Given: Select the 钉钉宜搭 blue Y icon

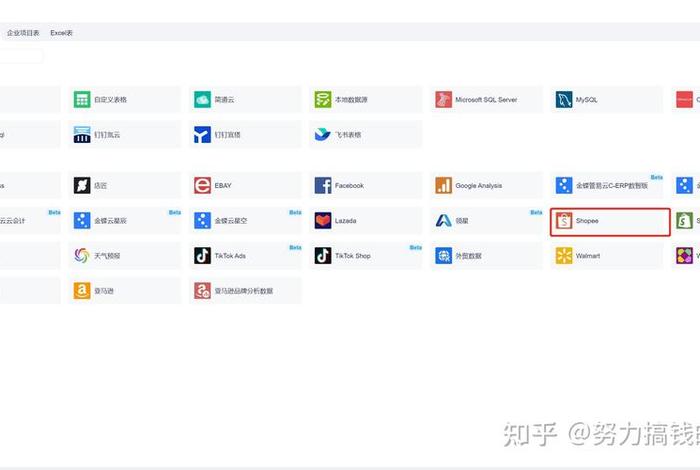Looking at the screenshot, I should tap(202, 134).
